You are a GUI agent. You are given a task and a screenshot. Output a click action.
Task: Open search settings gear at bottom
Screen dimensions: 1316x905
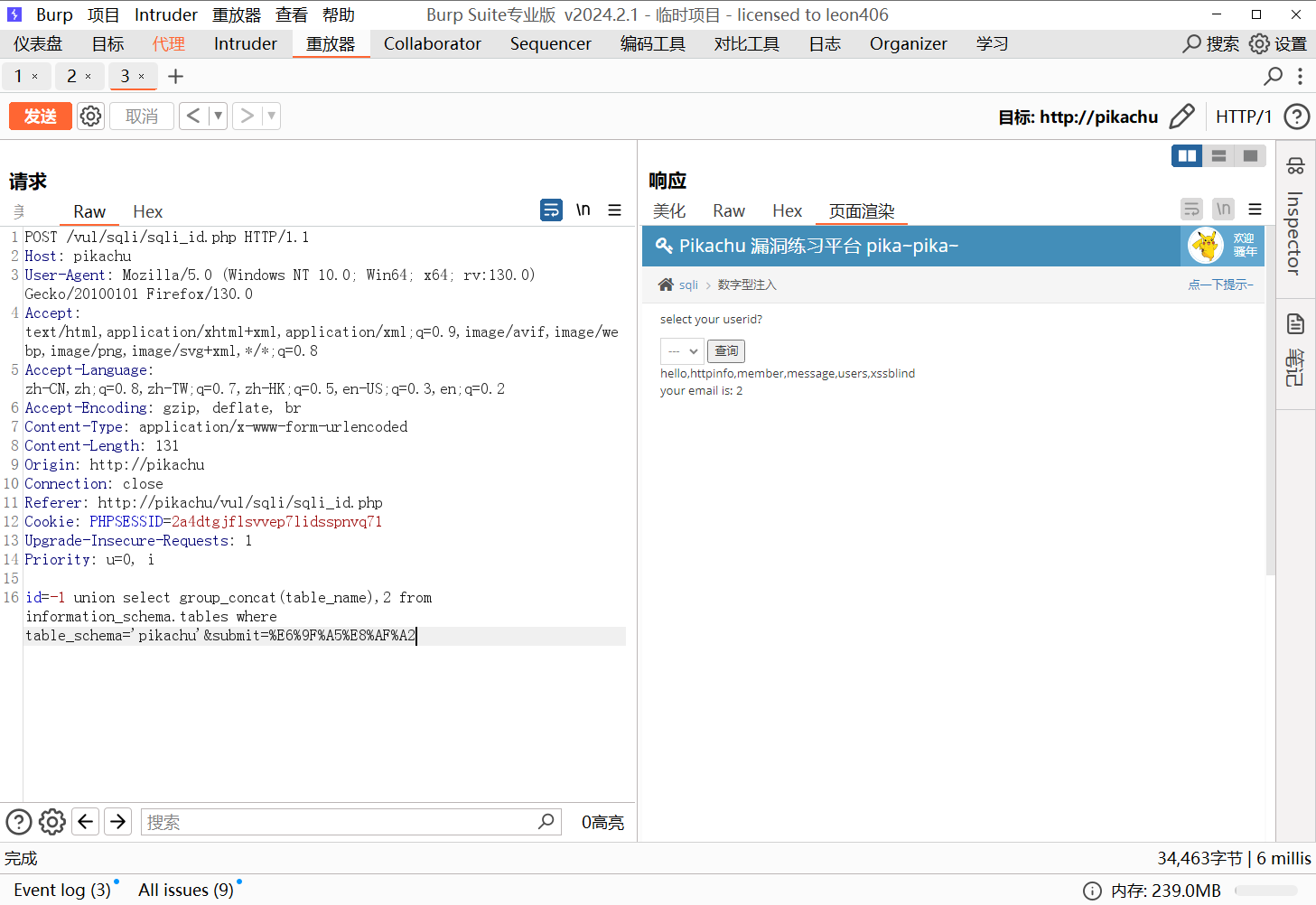click(52, 821)
